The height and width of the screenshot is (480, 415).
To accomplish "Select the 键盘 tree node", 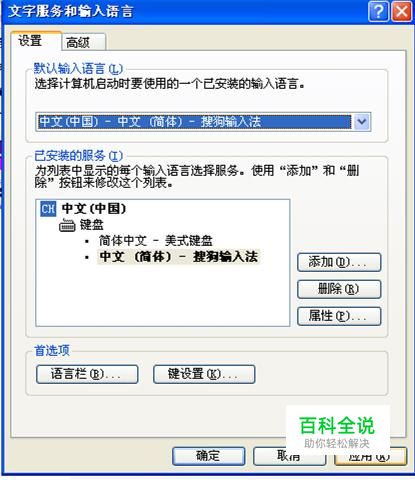I will (91, 225).
